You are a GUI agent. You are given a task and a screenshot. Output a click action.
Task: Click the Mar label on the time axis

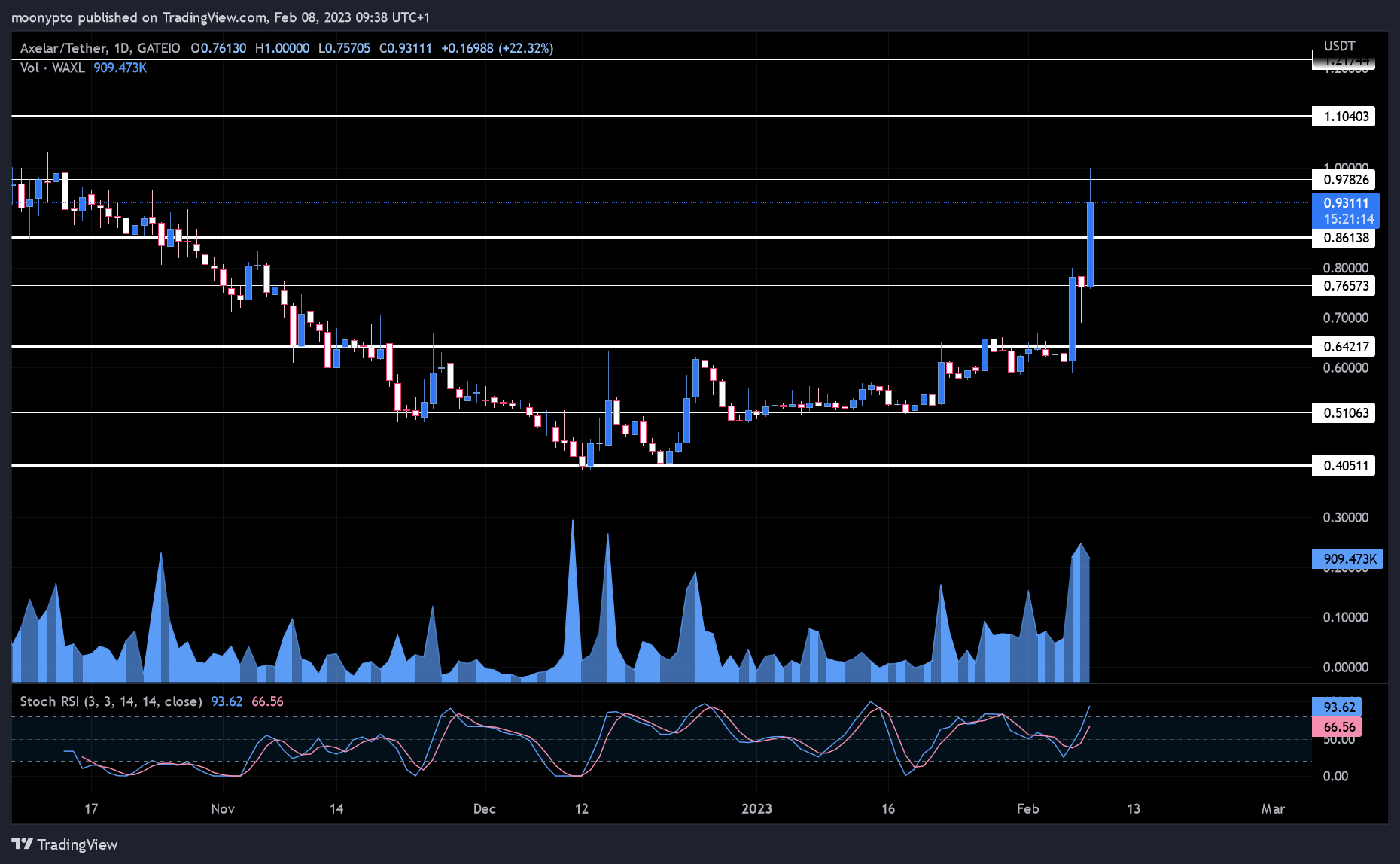[x=1273, y=809]
